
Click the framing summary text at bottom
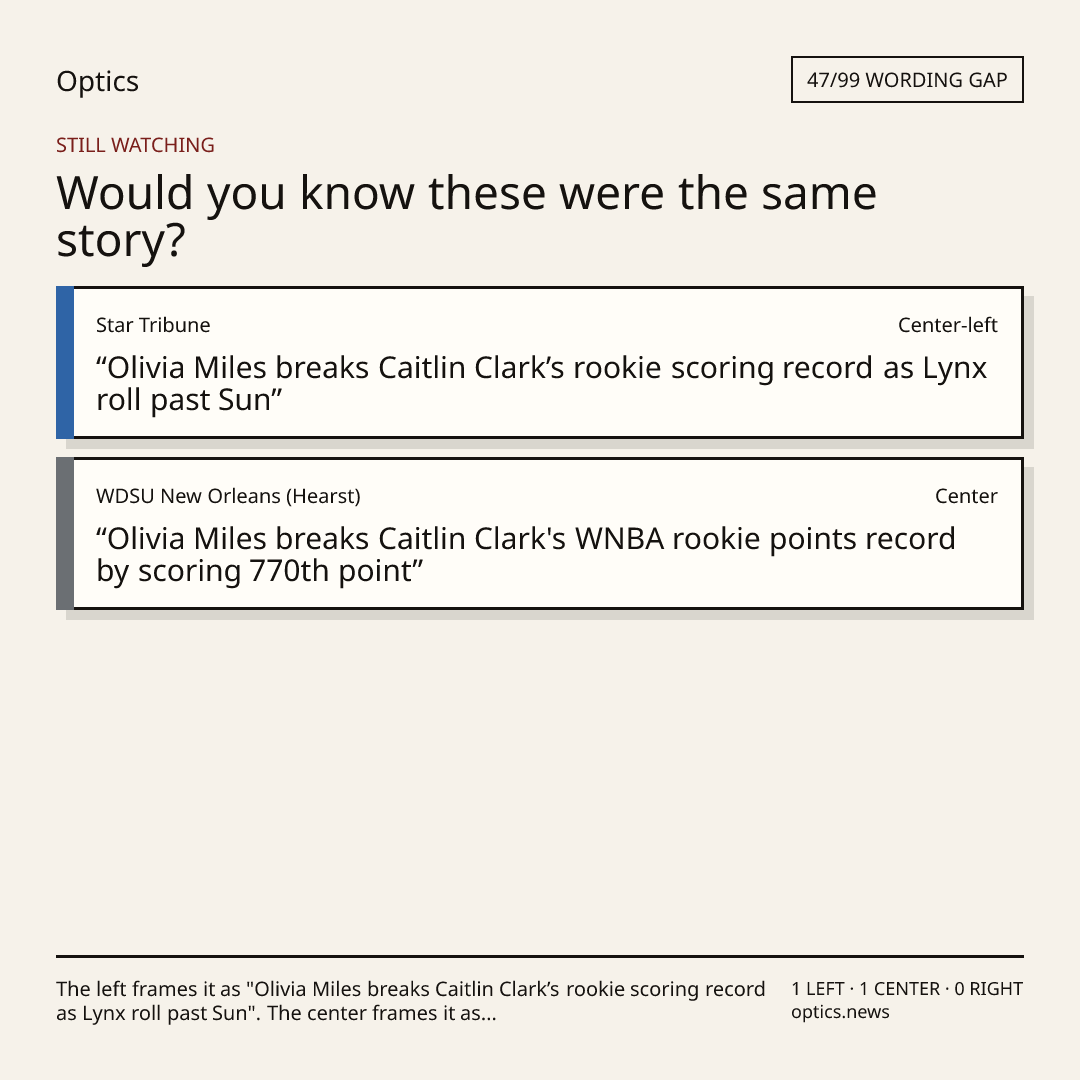coord(411,1001)
